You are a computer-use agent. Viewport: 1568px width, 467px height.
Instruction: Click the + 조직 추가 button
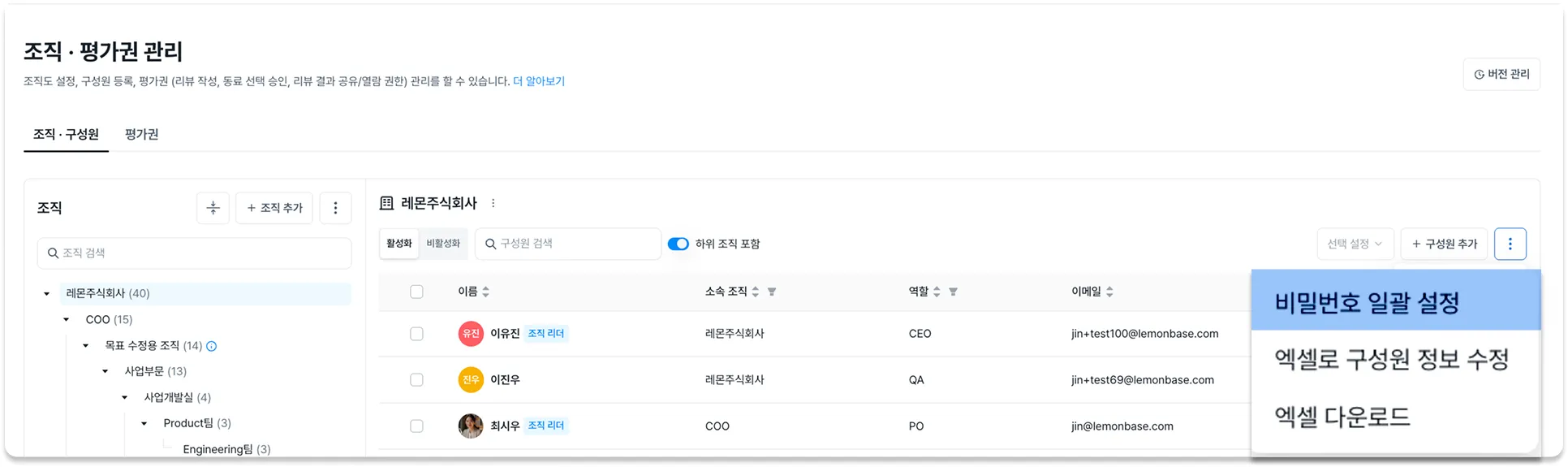click(x=274, y=208)
